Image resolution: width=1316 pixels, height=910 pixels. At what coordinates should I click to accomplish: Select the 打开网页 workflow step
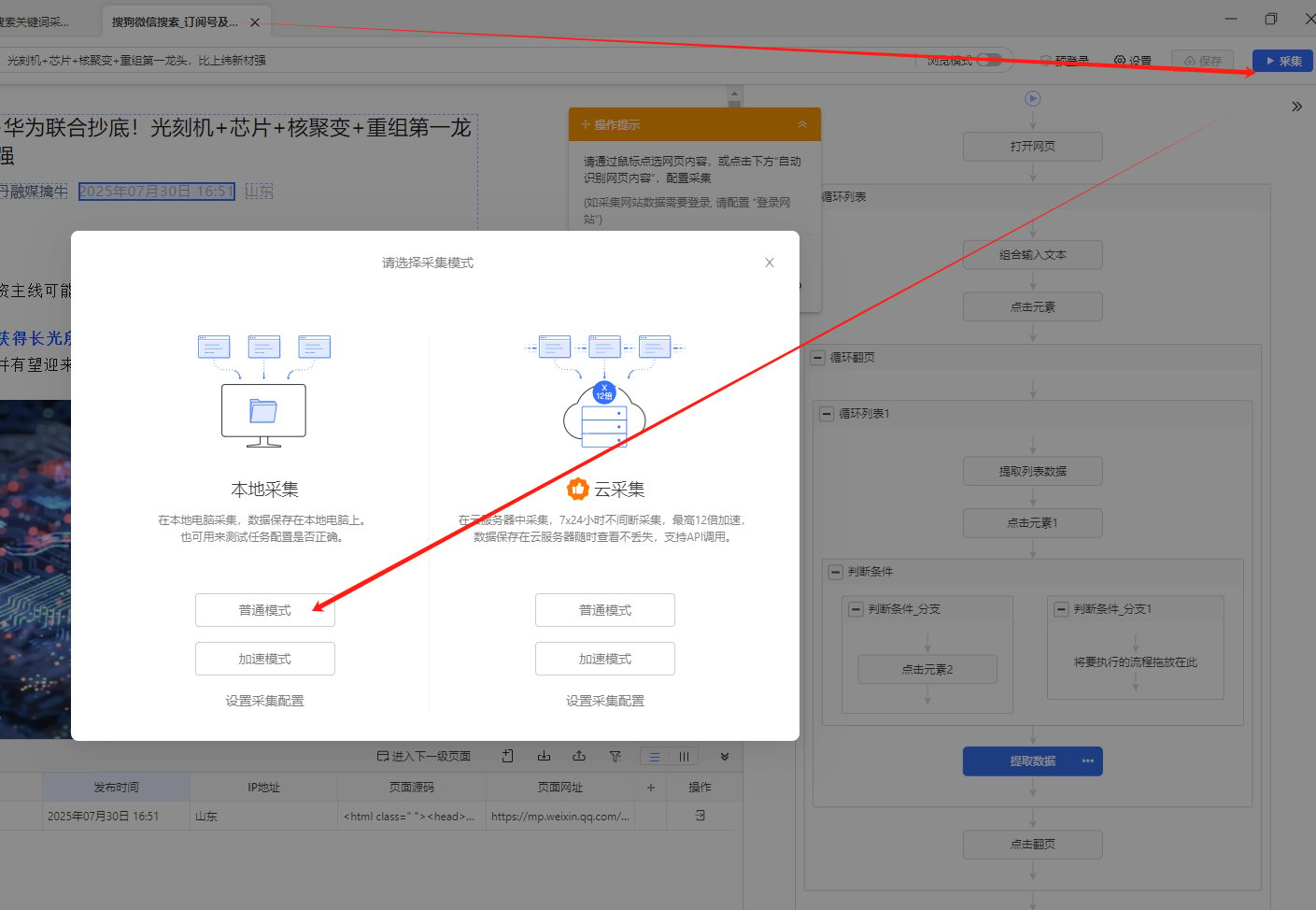click(x=1033, y=147)
